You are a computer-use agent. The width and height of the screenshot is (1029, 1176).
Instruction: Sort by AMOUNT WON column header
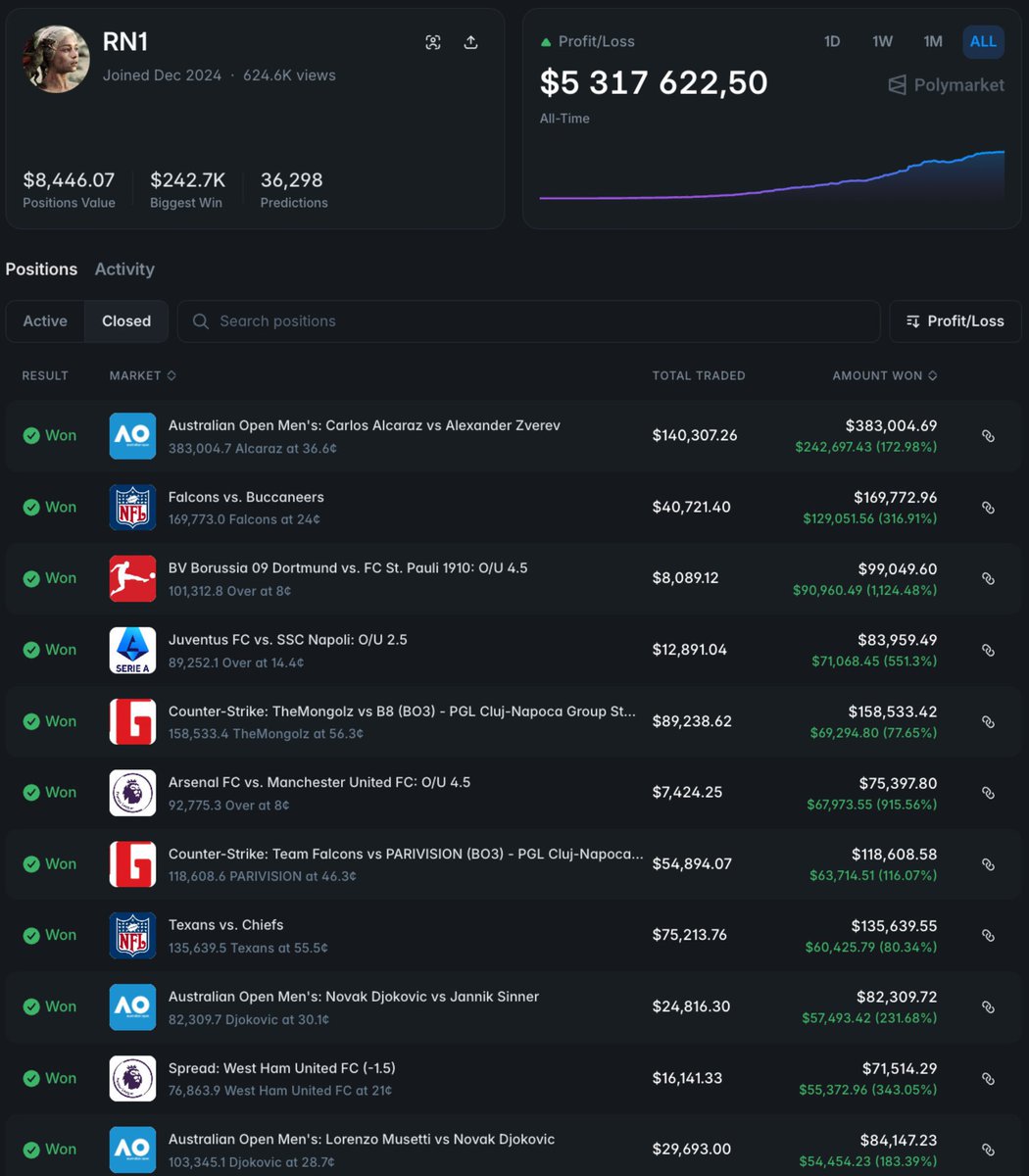tap(885, 375)
